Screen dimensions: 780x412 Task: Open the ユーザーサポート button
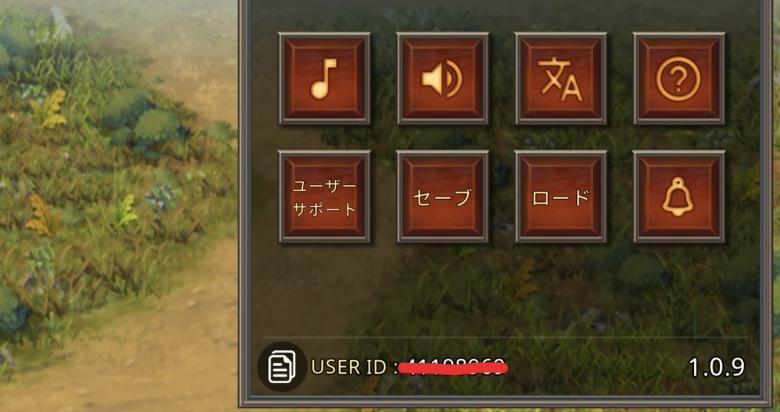(x=324, y=197)
